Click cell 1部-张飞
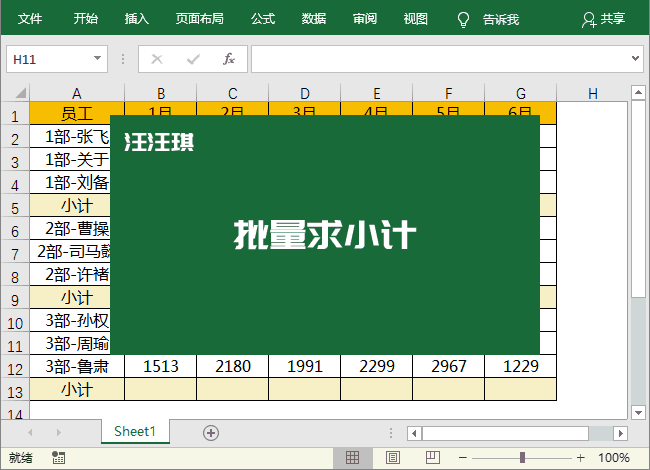650x470 pixels. click(70, 136)
